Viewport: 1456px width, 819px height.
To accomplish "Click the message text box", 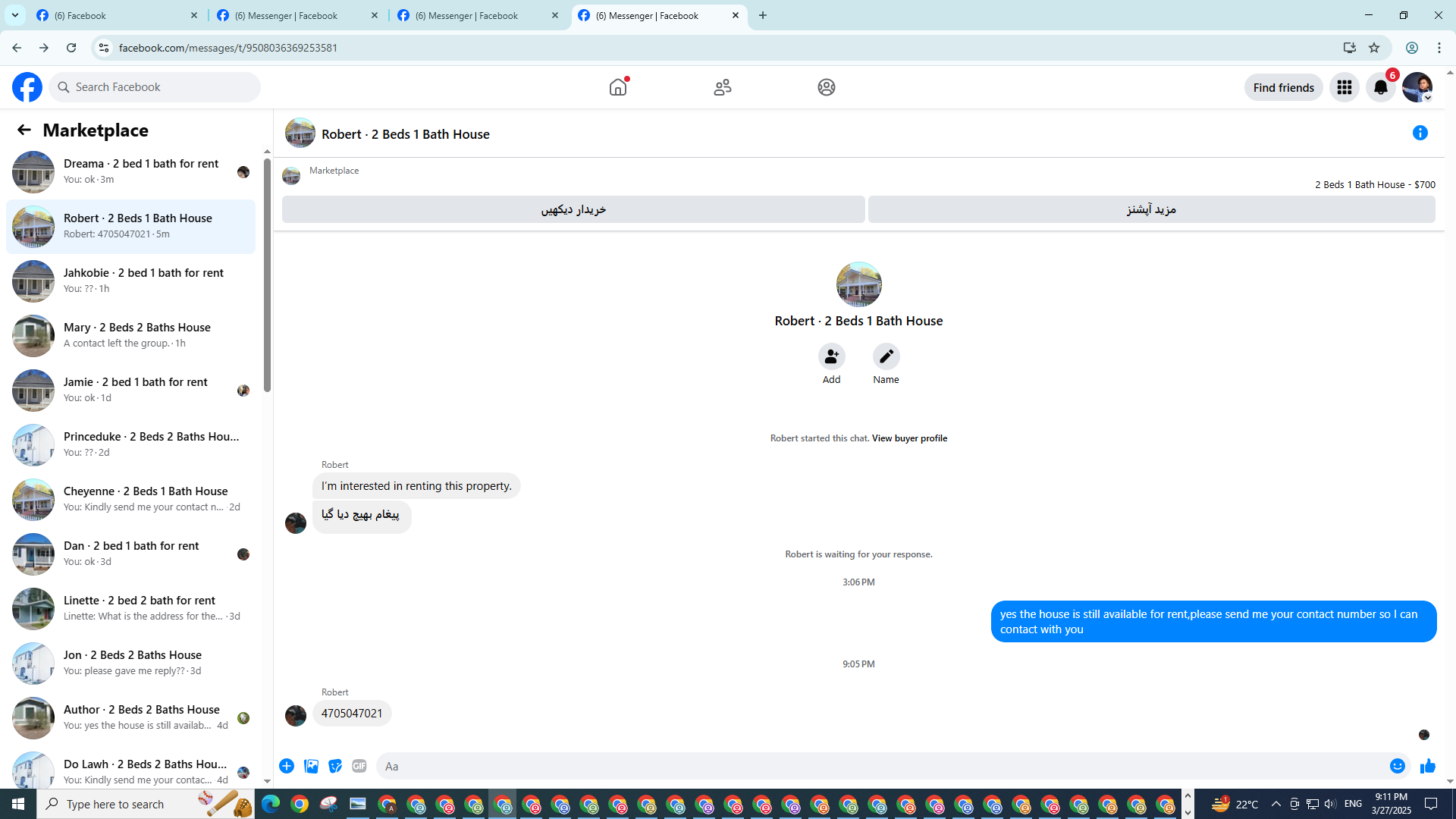I will click(x=883, y=766).
